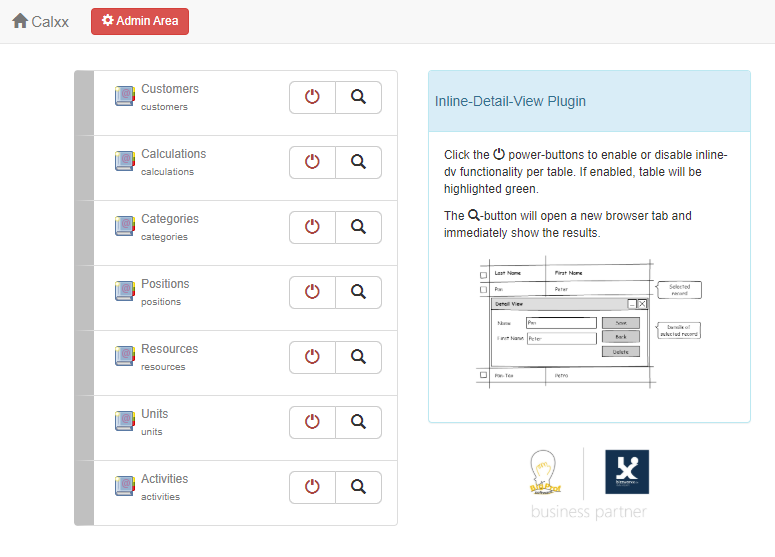This screenshot has width=775, height=557.
Task: Toggle inline-dv power button for Activities
Action: (312, 487)
